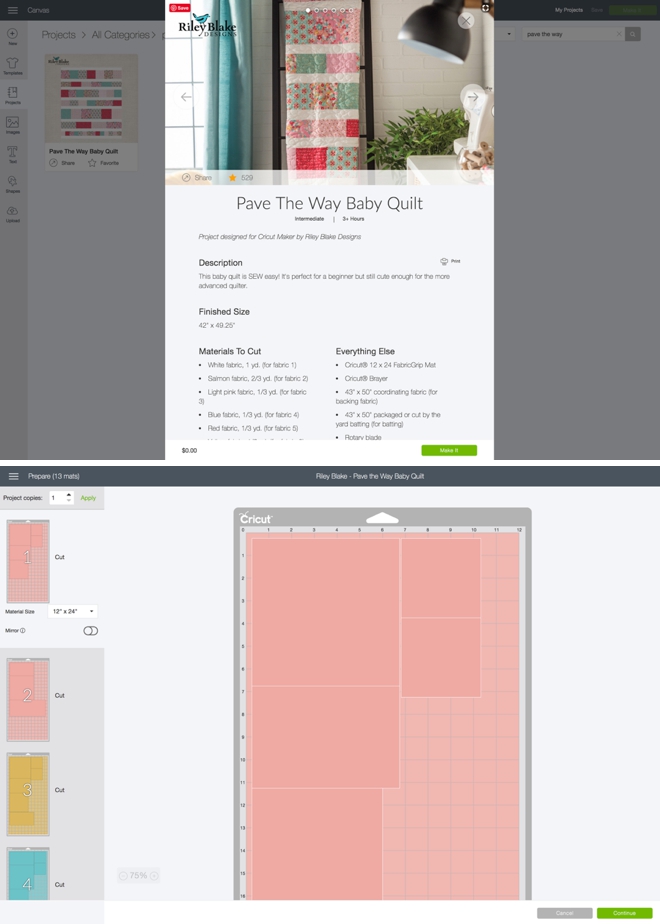This screenshot has width=660, height=924.
Task: Click the '3+ Hours' label
Action: pyautogui.click(x=354, y=219)
